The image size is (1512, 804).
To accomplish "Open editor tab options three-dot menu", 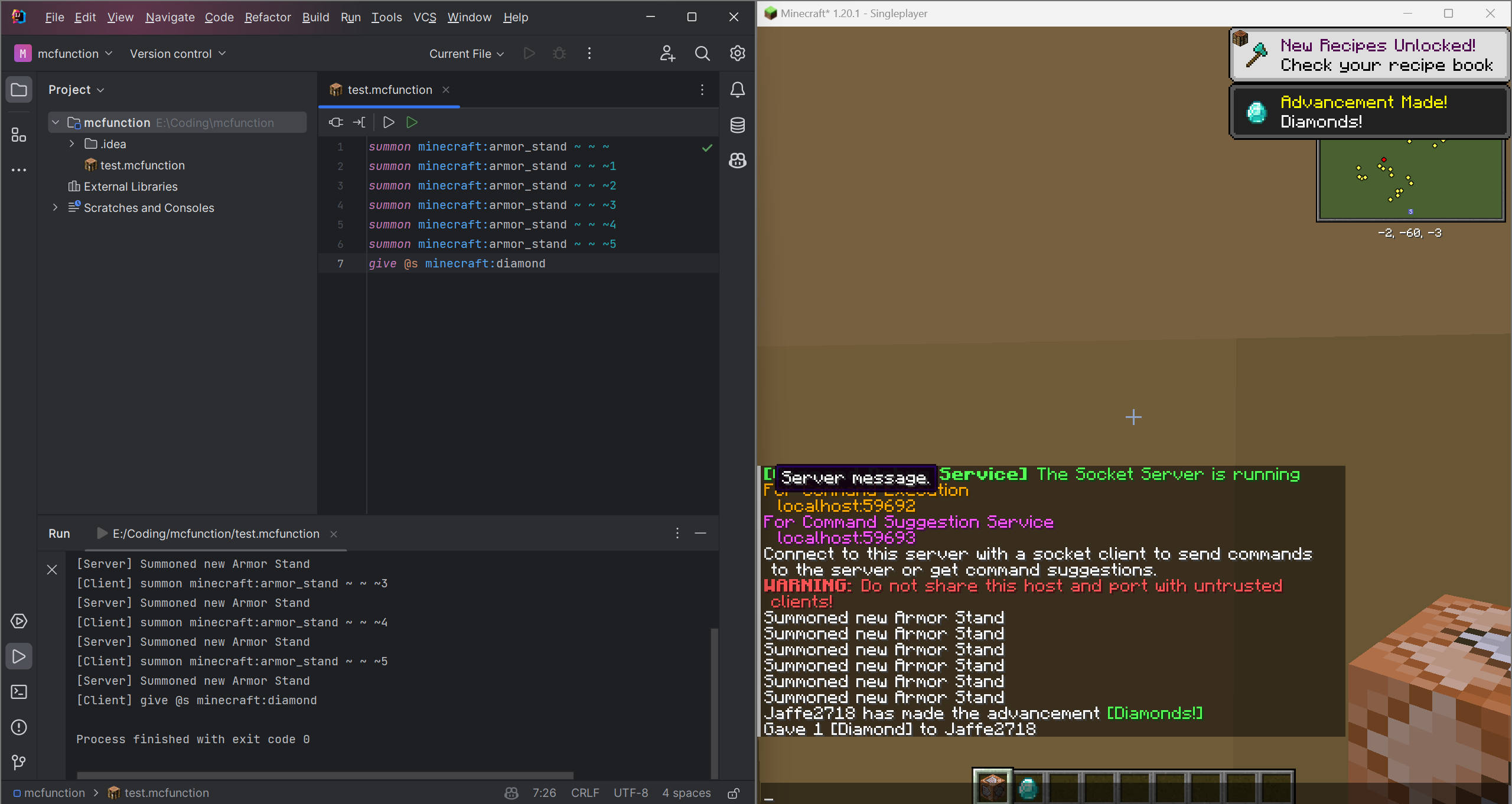I will click(702, 90).
